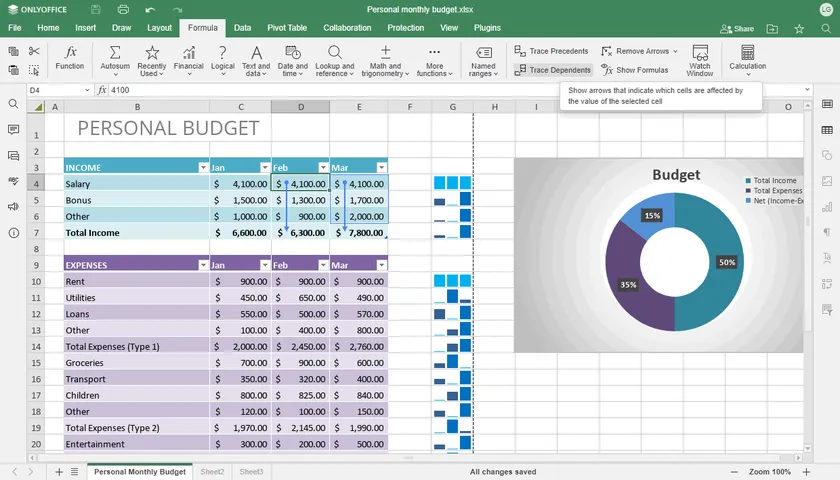
Task: Toggle Show Formulas mode
Action: 635,70
